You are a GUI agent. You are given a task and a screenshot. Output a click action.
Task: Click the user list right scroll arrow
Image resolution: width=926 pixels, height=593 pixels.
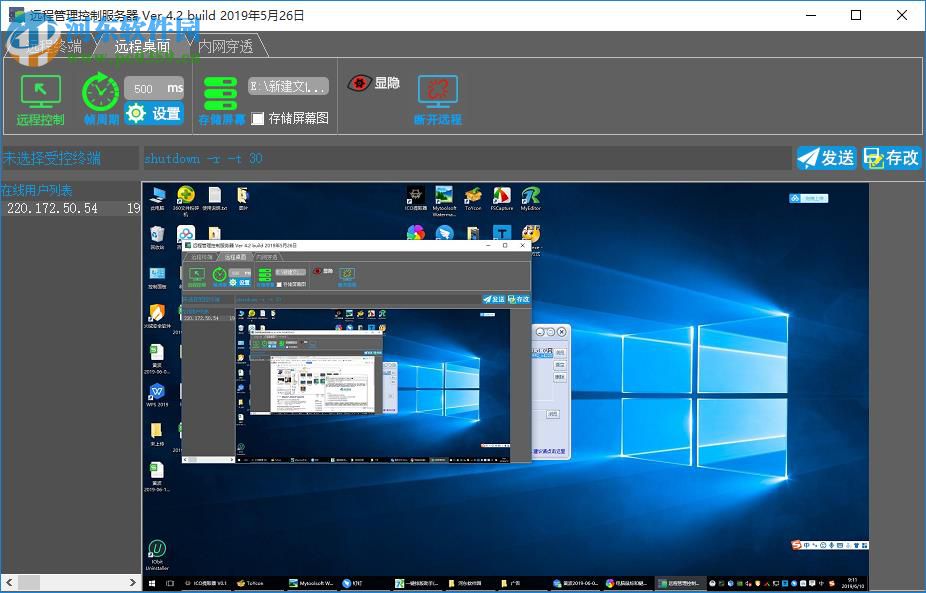134,582
